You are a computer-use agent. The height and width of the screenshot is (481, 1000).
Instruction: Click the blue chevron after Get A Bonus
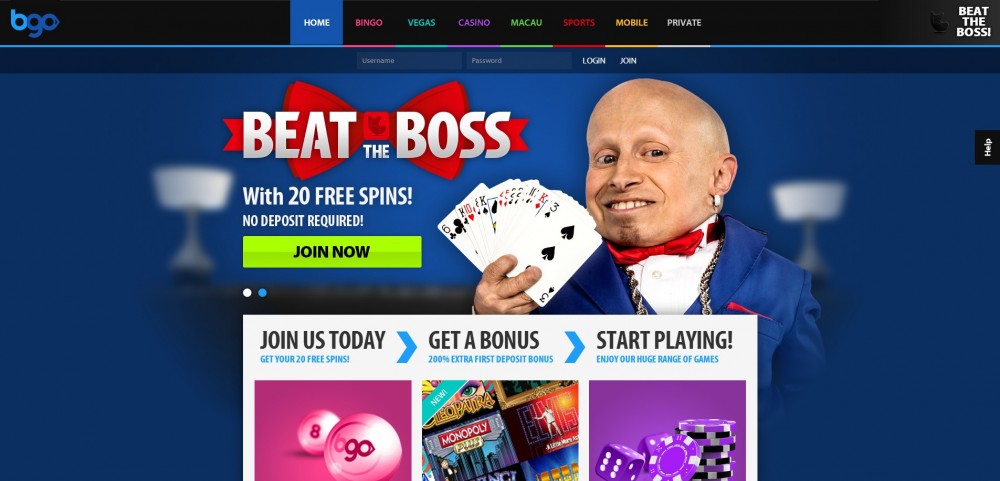[575, 347]
